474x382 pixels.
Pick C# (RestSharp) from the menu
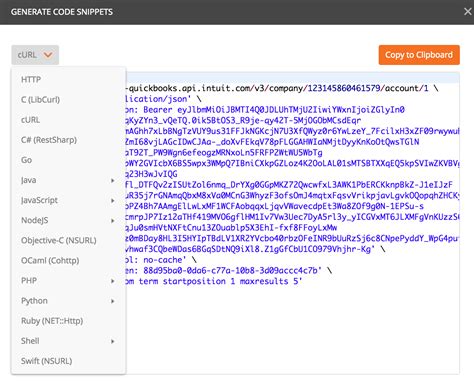(x=68, y=140)
